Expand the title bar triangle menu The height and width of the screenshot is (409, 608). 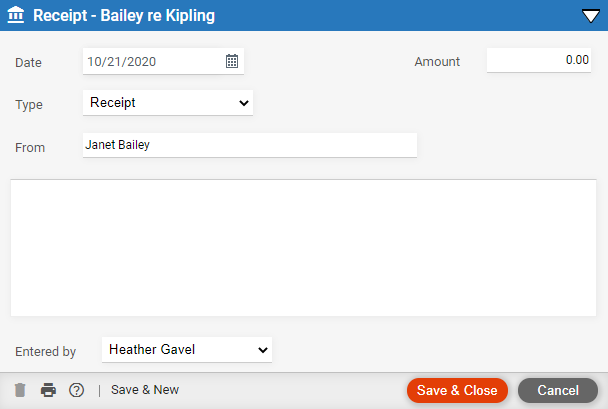[591, 16]
